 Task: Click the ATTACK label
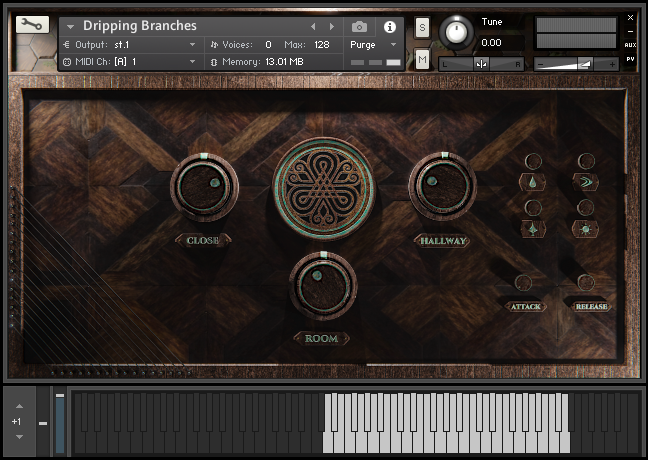(x=526, y=306)
